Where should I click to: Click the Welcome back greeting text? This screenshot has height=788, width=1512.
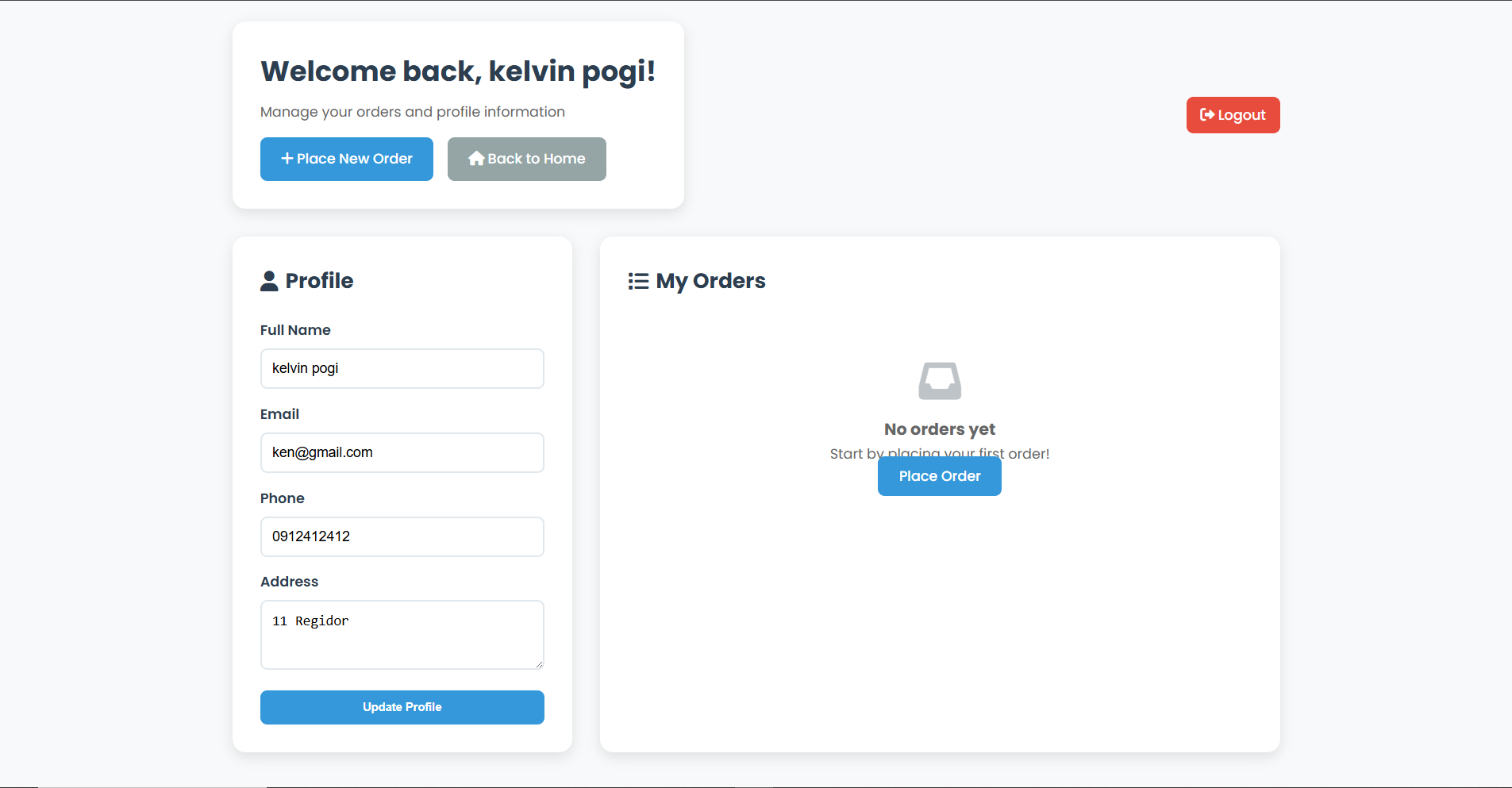click(458, 71)
